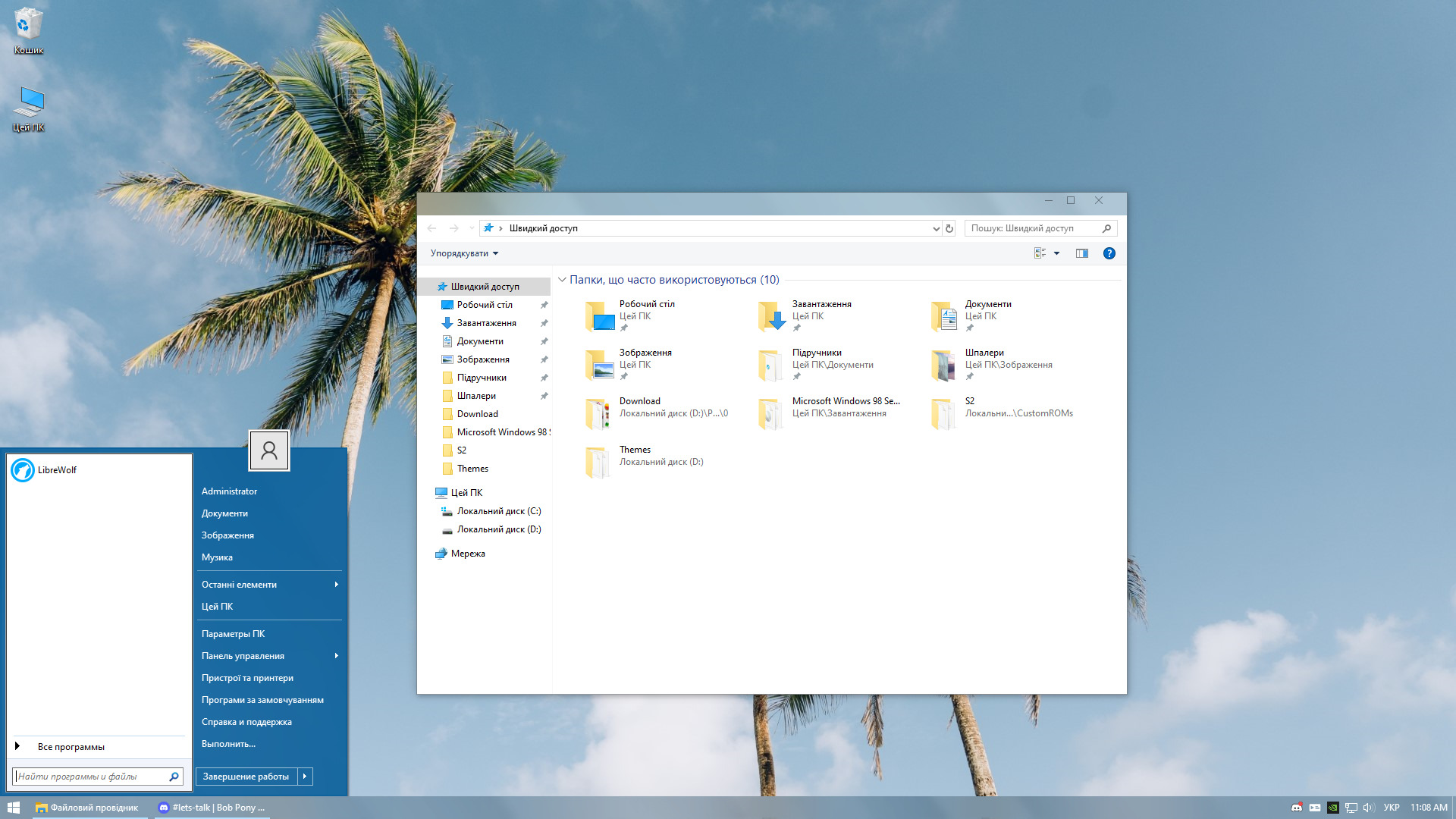Expand the Панель управления submenu
The height and width of the screenshot is (819, 1456).
point(336,656)
